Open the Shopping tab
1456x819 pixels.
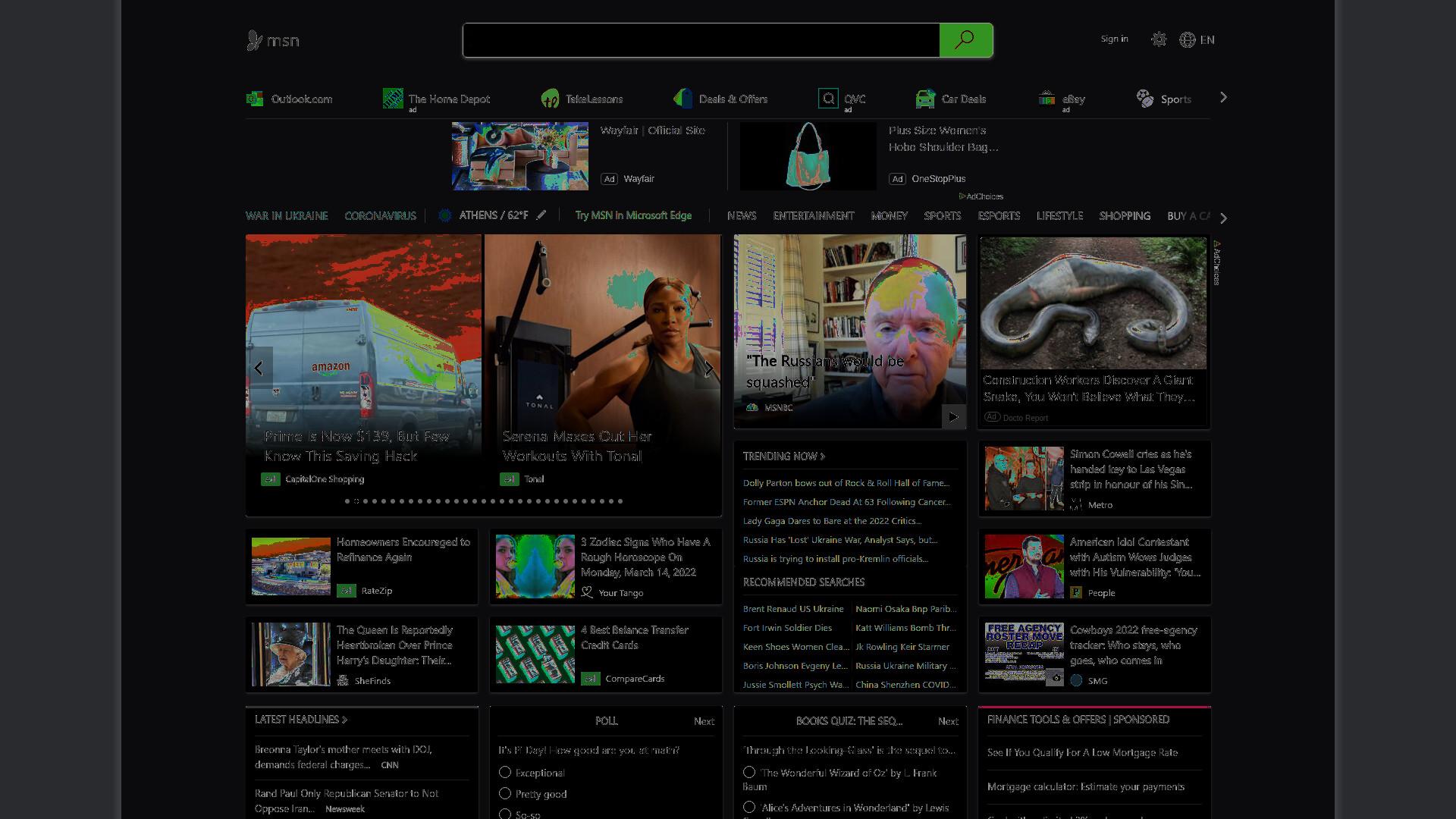[x=1125, y=215]
